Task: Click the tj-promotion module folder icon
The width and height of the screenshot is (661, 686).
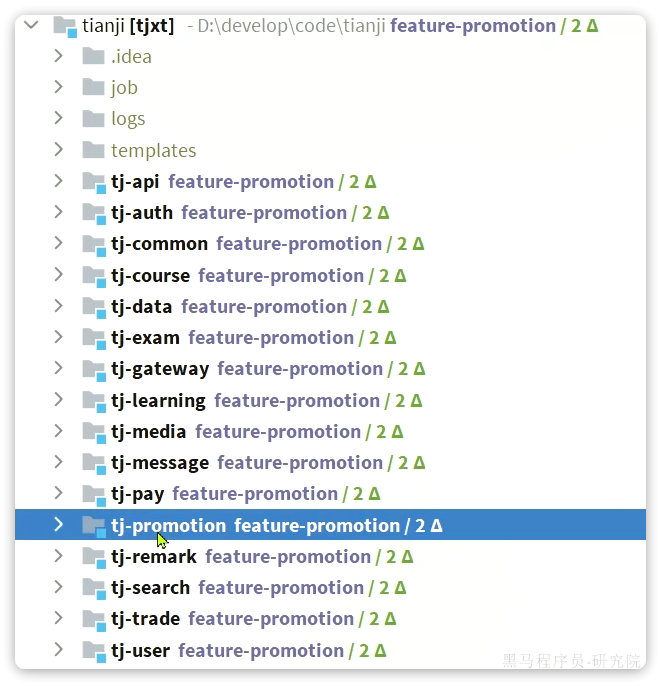Action: (x=94, y=526)
